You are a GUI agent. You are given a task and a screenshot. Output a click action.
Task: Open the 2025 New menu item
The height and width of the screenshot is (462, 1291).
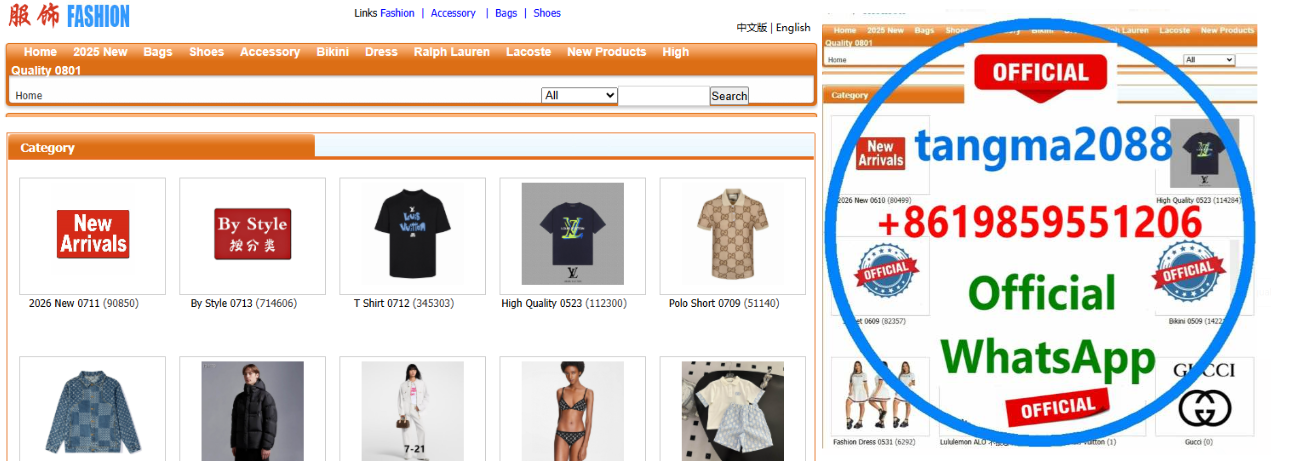tap(100, 52)
